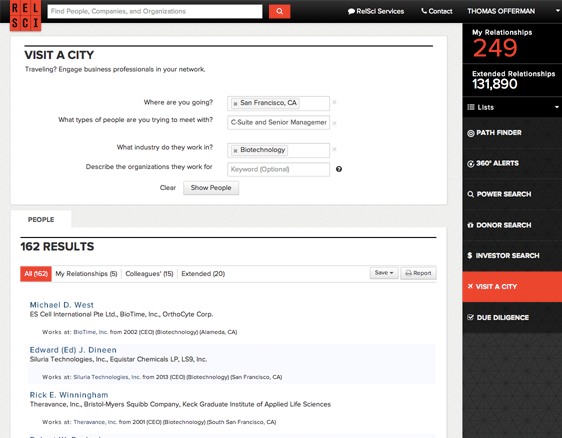Click the 360° Alerts icon
Viewport: 562px width, 438px height.
point(471,164)
